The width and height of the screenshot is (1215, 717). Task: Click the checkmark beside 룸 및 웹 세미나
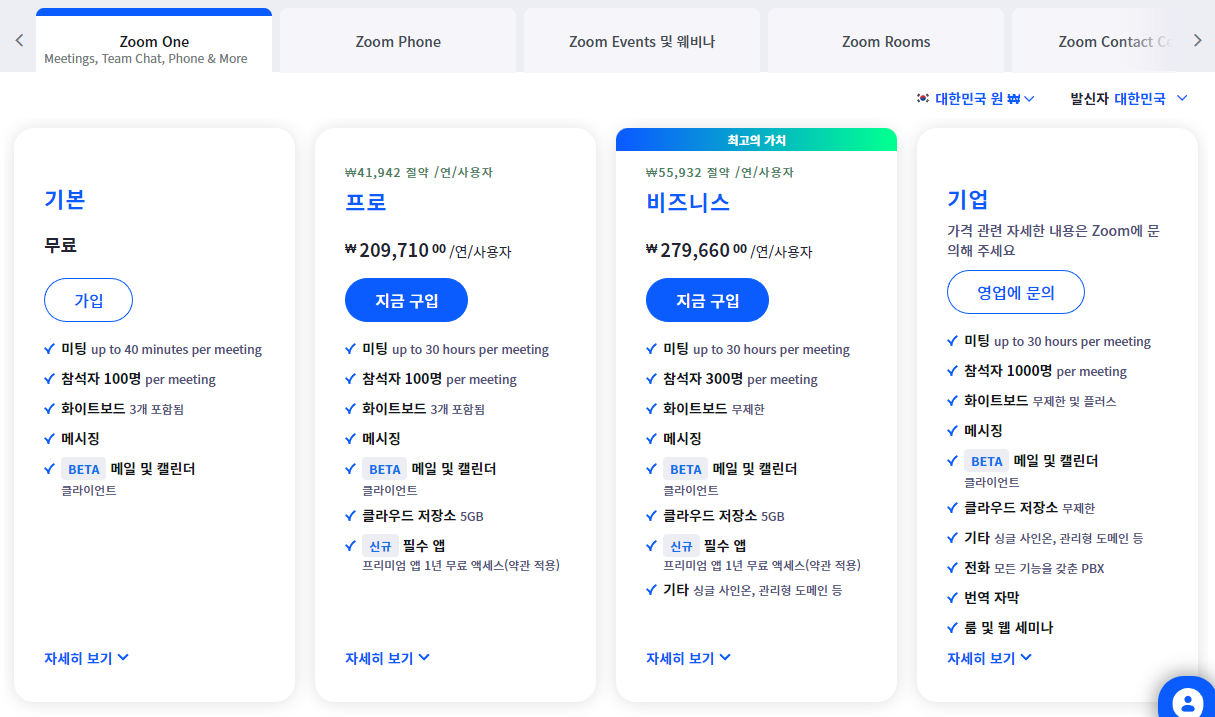953,628
